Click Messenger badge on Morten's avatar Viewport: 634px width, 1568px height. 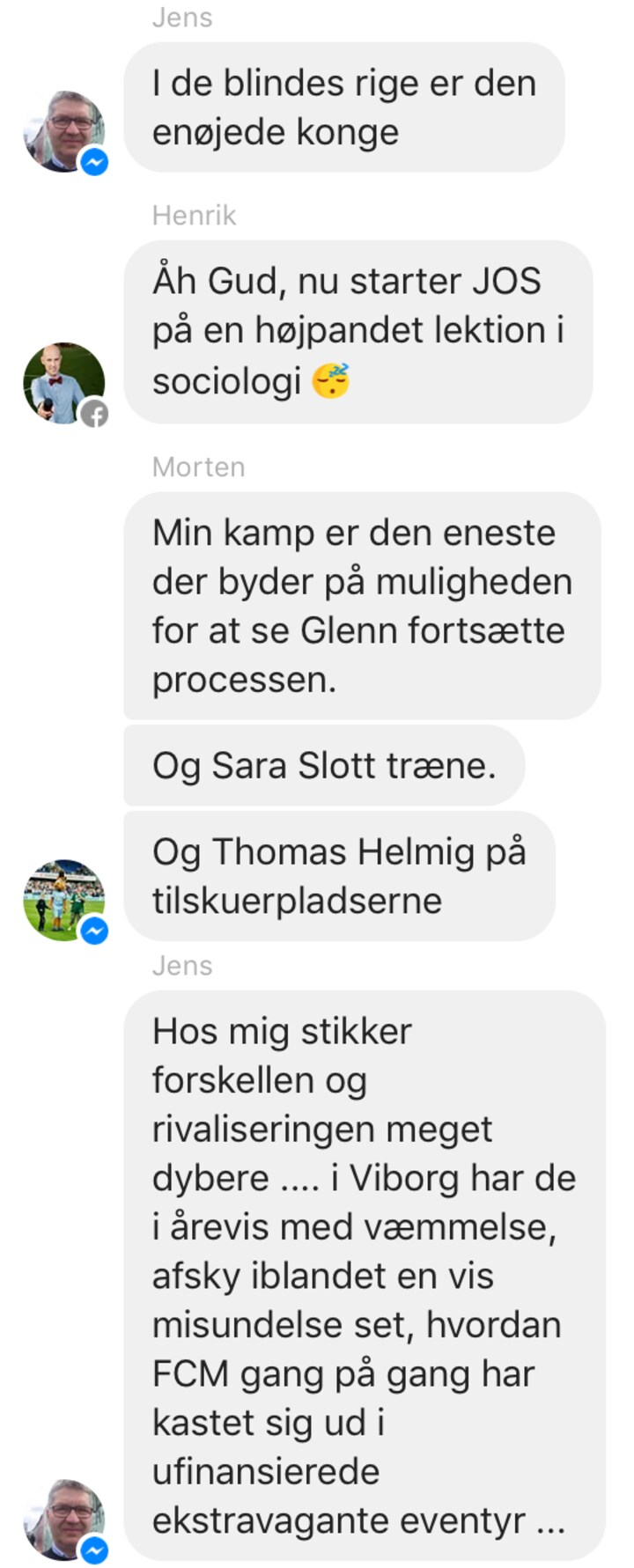click(94, 931)
